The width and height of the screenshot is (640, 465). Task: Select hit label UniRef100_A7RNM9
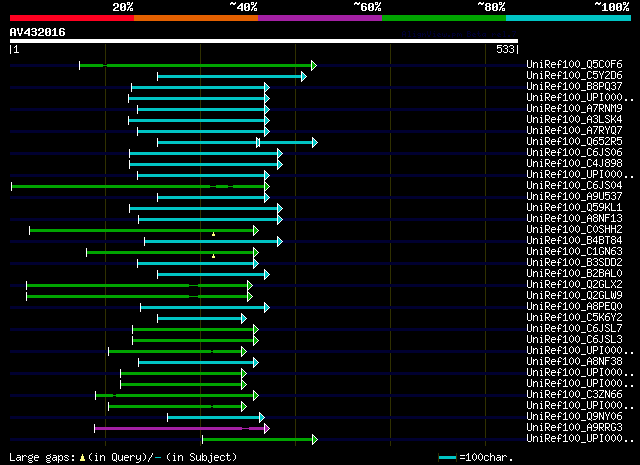[x=574, y=108]
